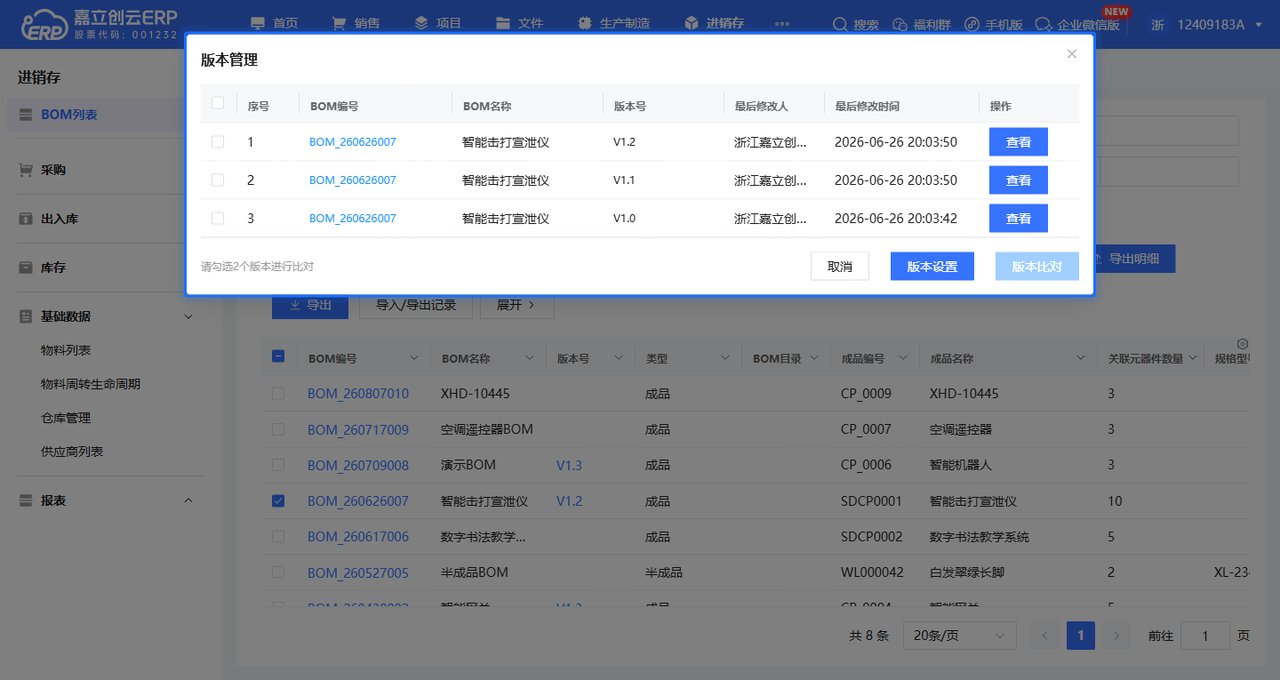The height and width of the screenshot is (680, 1280).
Task: Click the 导入/导出记录 button
Action: coord(416,305)
